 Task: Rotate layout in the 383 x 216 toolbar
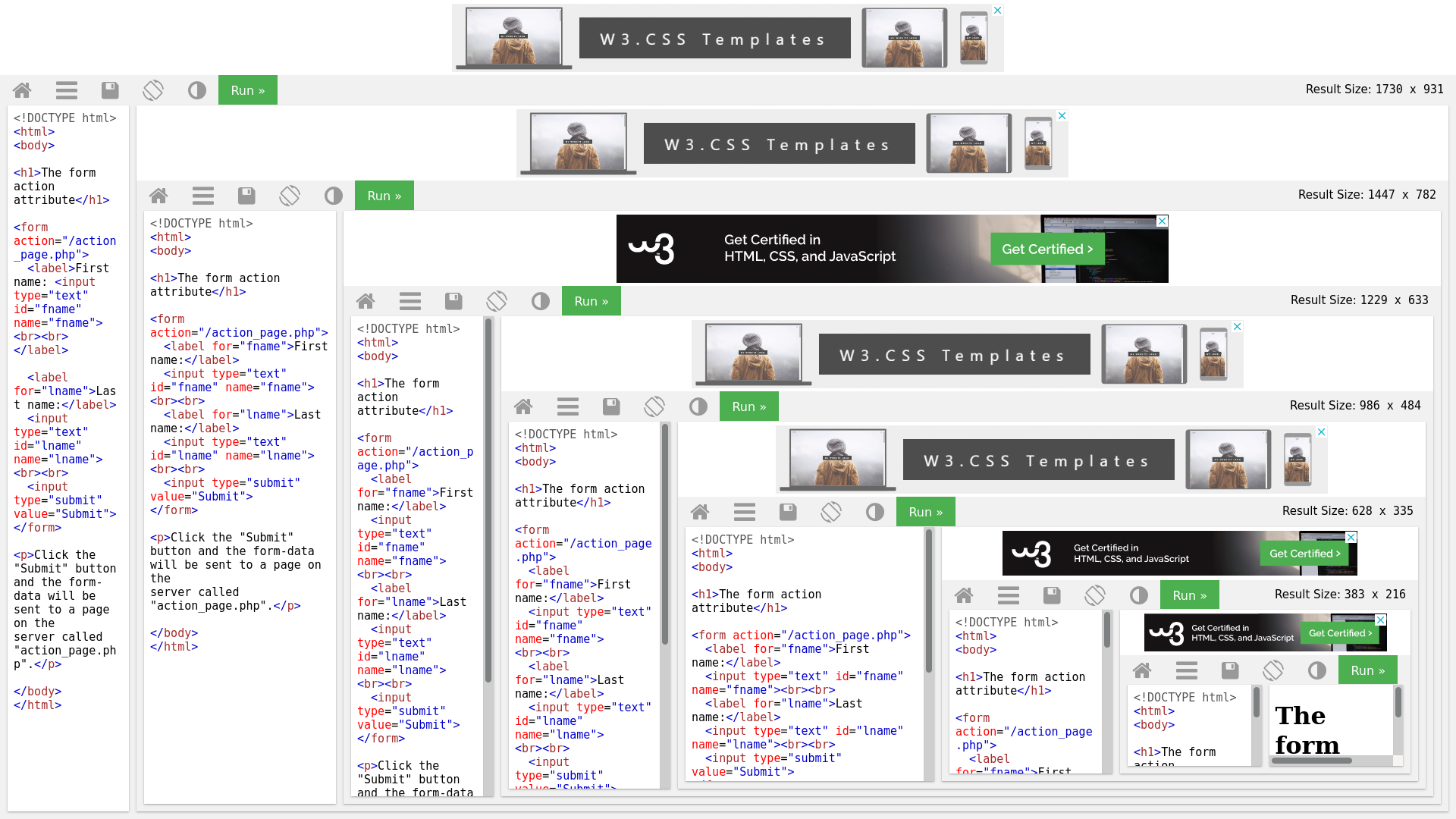click(x=1095, y=596)
